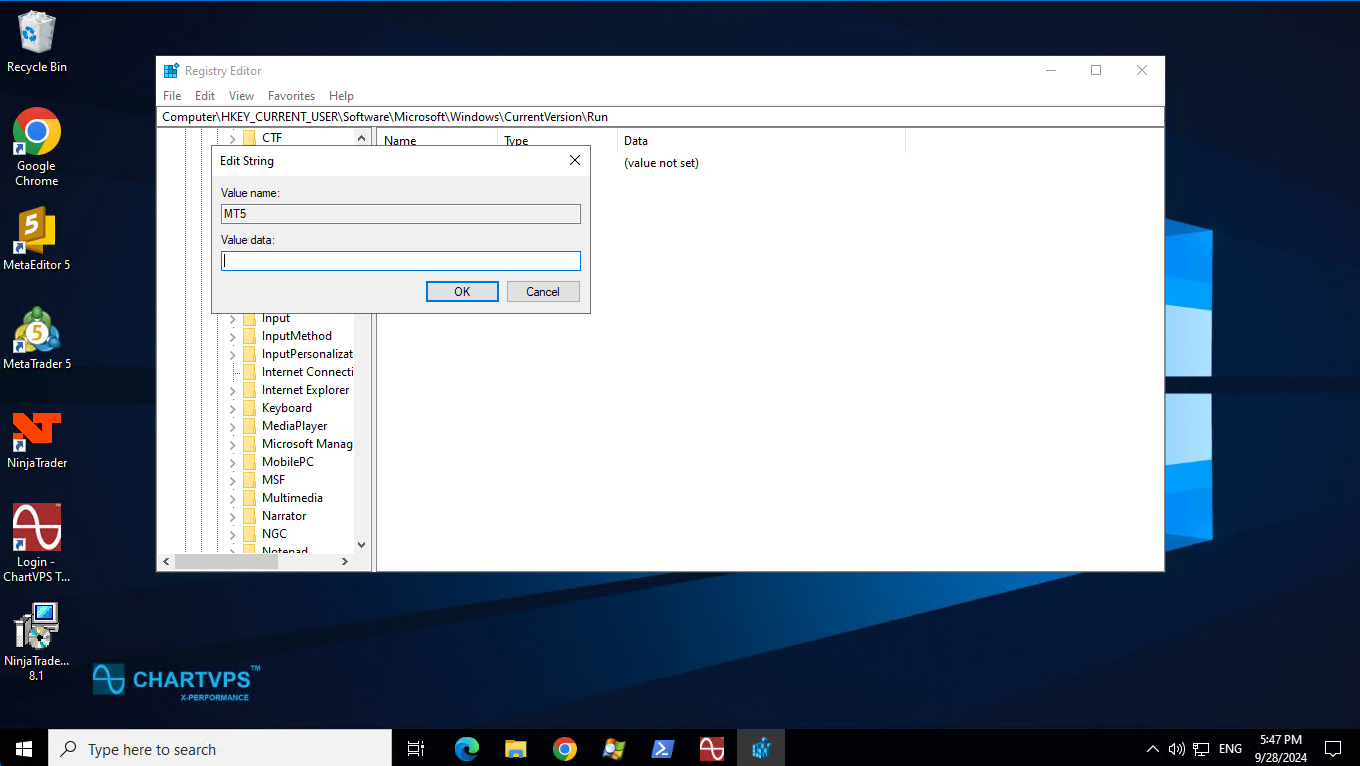Open the Edit menu
This screenshot has width=1360, height=766.
(x=205, y=96)
